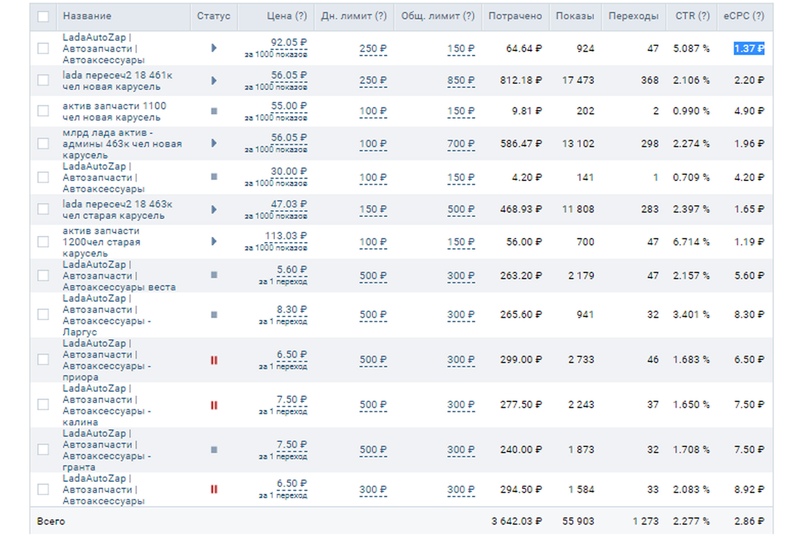807x538 pixels.
Task: Click the 'CTR (?)' column header
Action: click(690, 17)
